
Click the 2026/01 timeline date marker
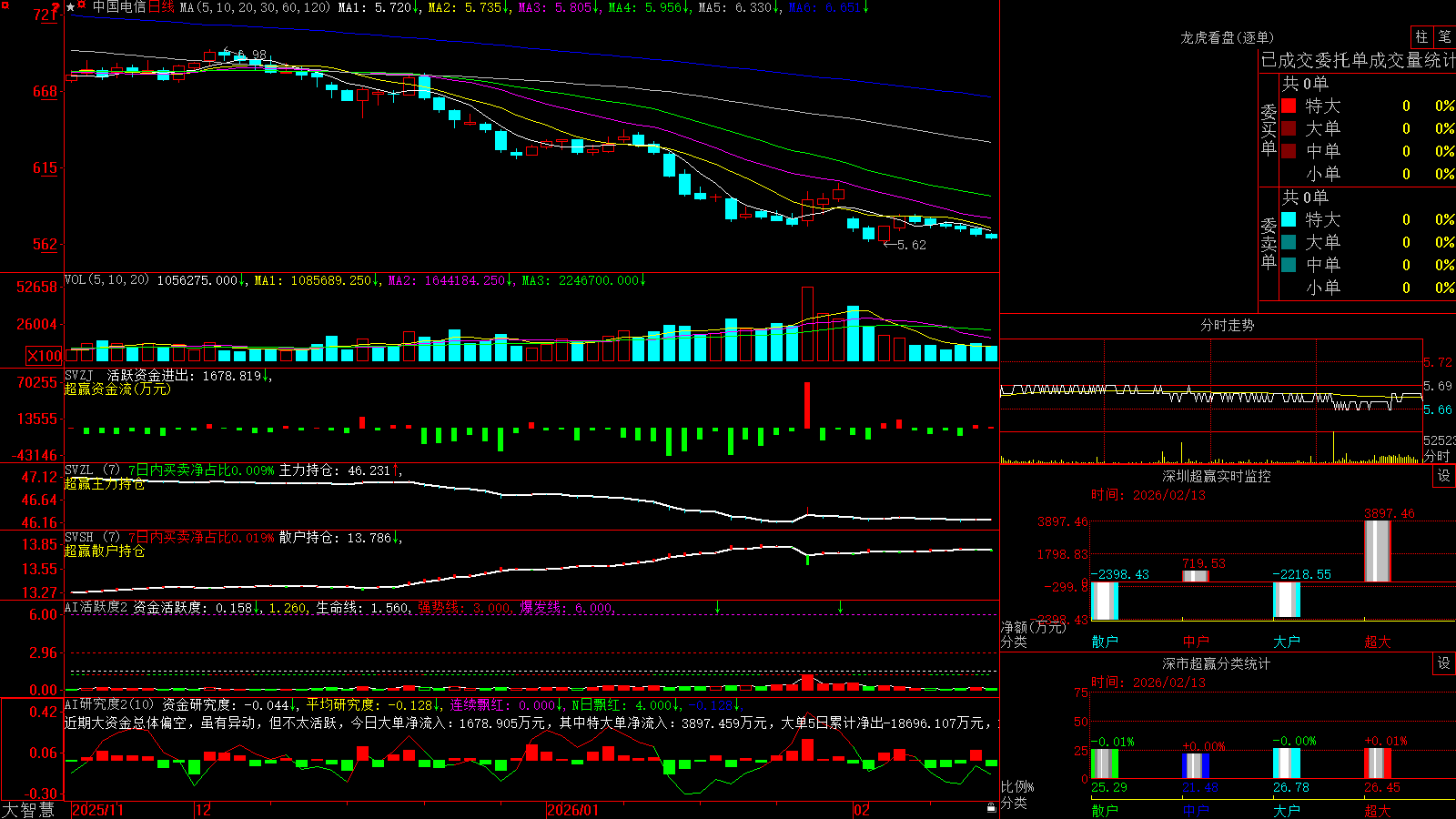572,810
